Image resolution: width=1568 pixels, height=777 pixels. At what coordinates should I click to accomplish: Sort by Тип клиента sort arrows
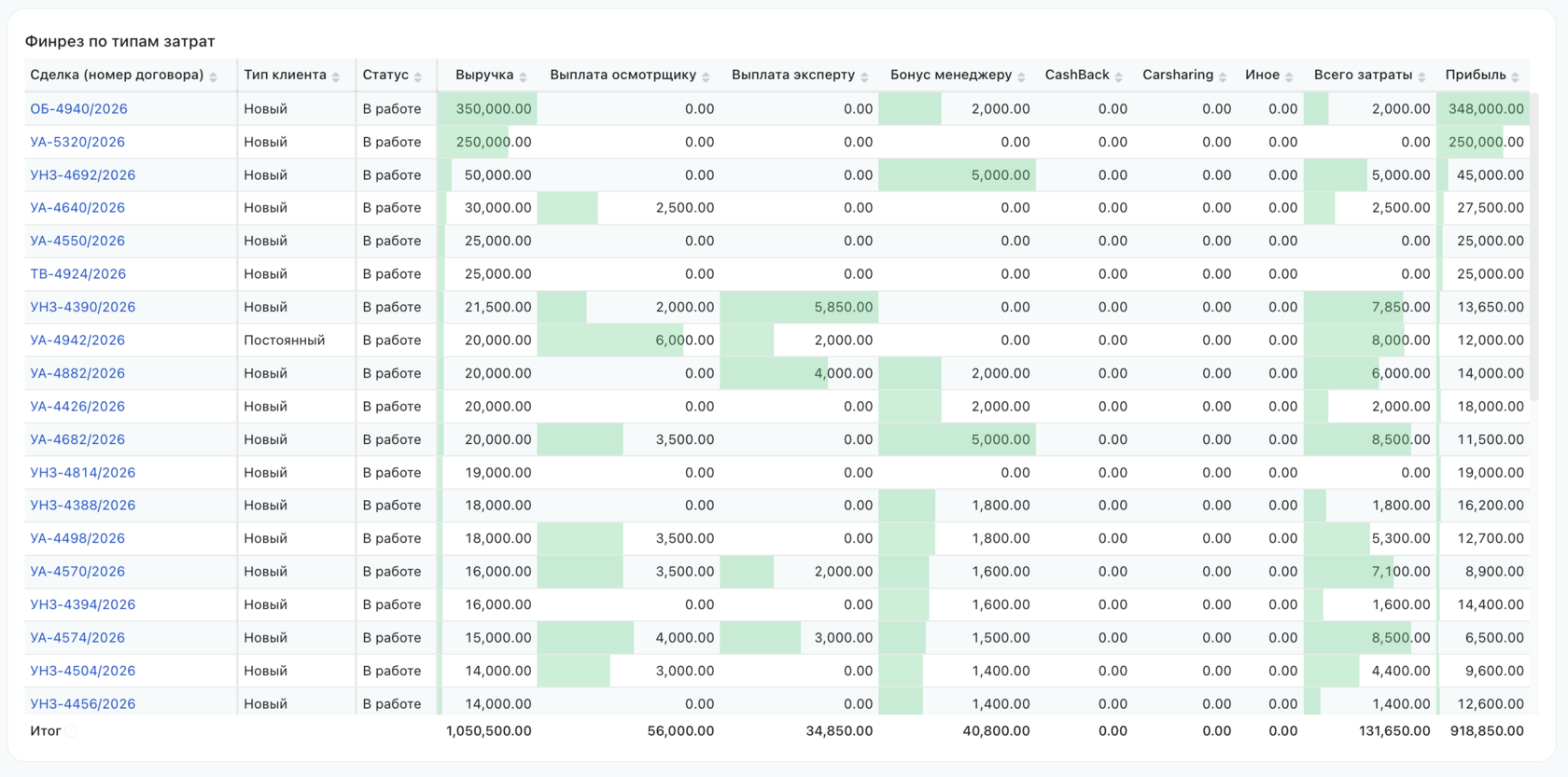click(x=336, y=76)
